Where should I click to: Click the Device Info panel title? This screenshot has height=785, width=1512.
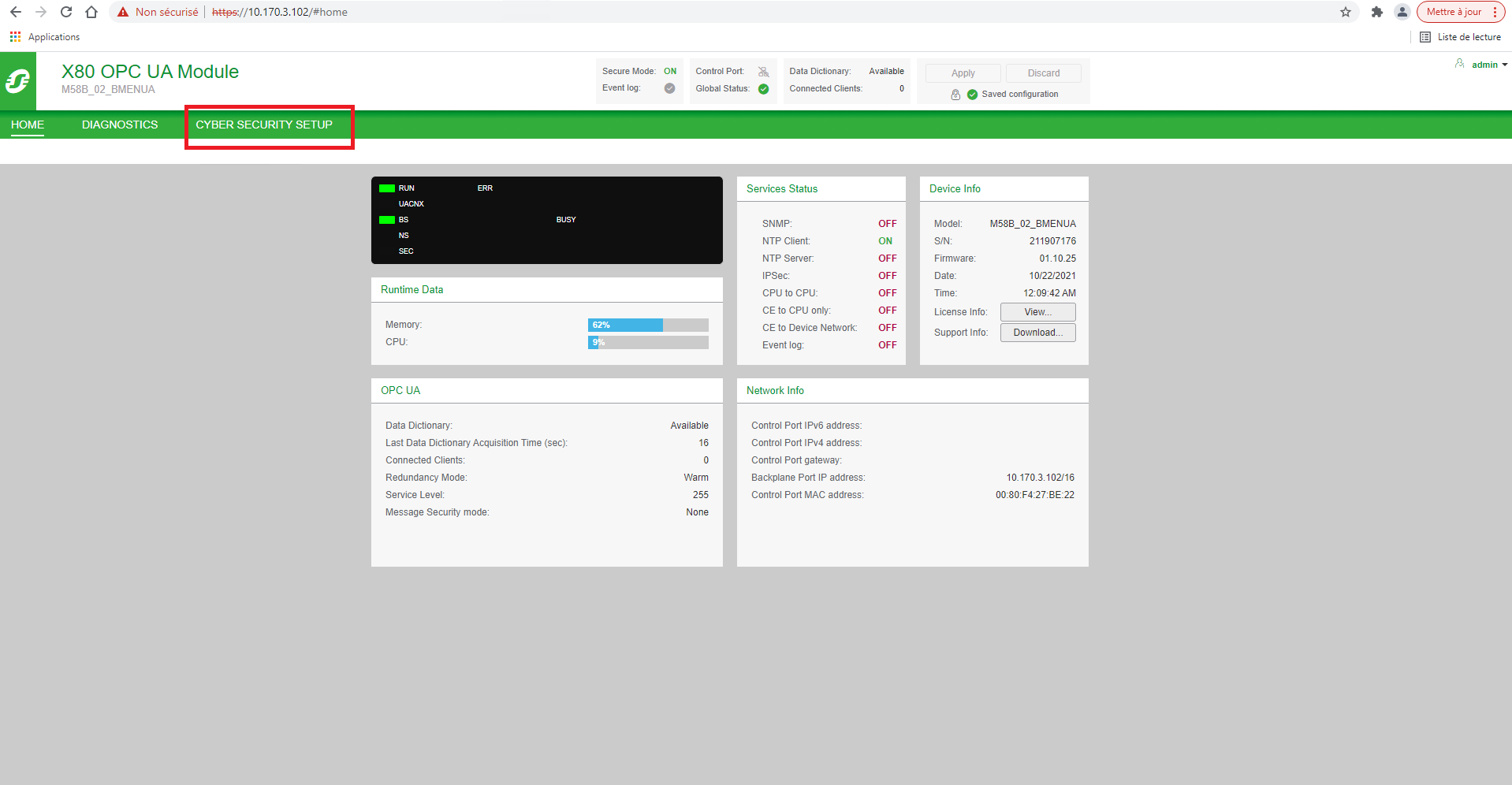[x=955, y=188]
